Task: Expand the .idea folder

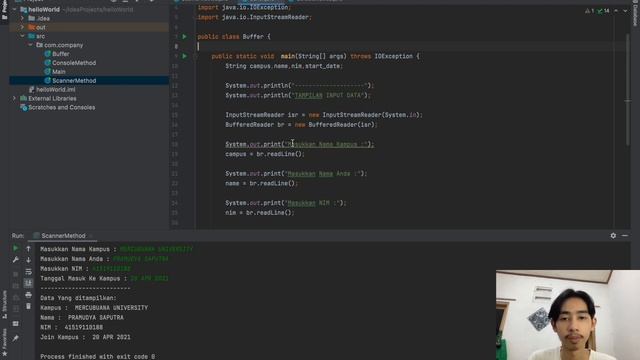Action: 22,18
